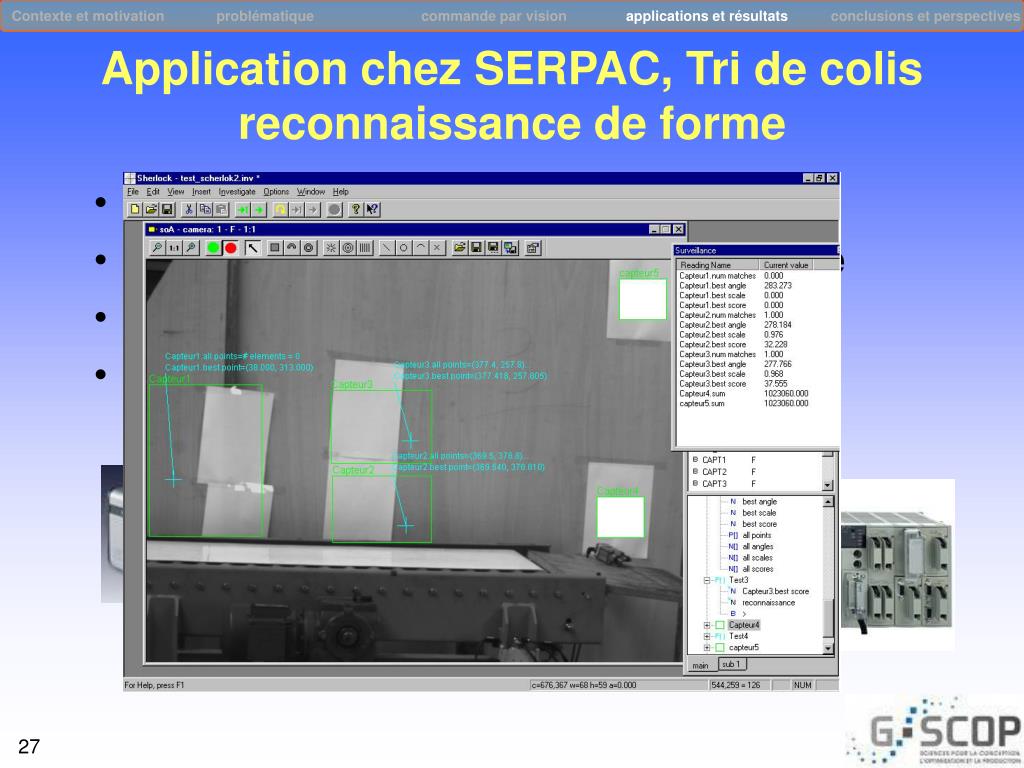1024x768 pixels.
Task: Select the arrow pointer tool
Action: coord(253,248)
